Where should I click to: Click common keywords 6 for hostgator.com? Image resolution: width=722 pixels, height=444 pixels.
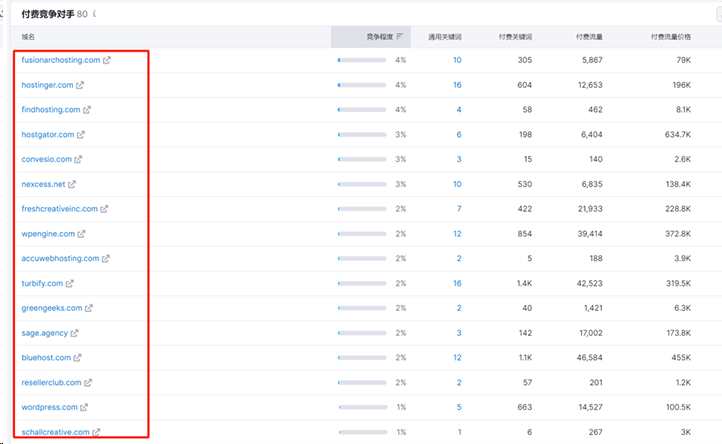(x=459, y=134)
